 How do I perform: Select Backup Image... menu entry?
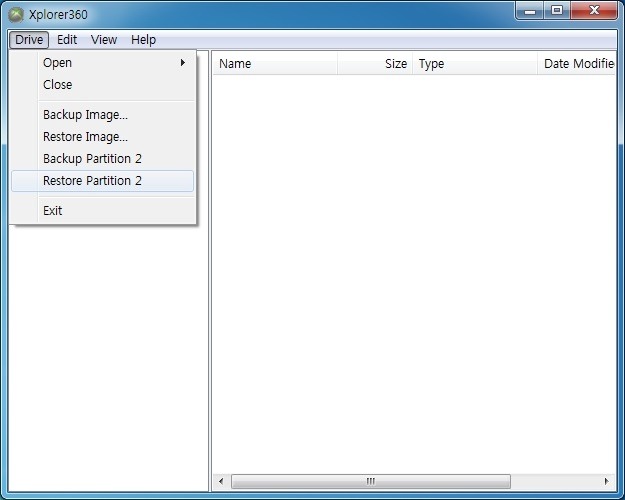pyautogui.click(x=103, y=115)
